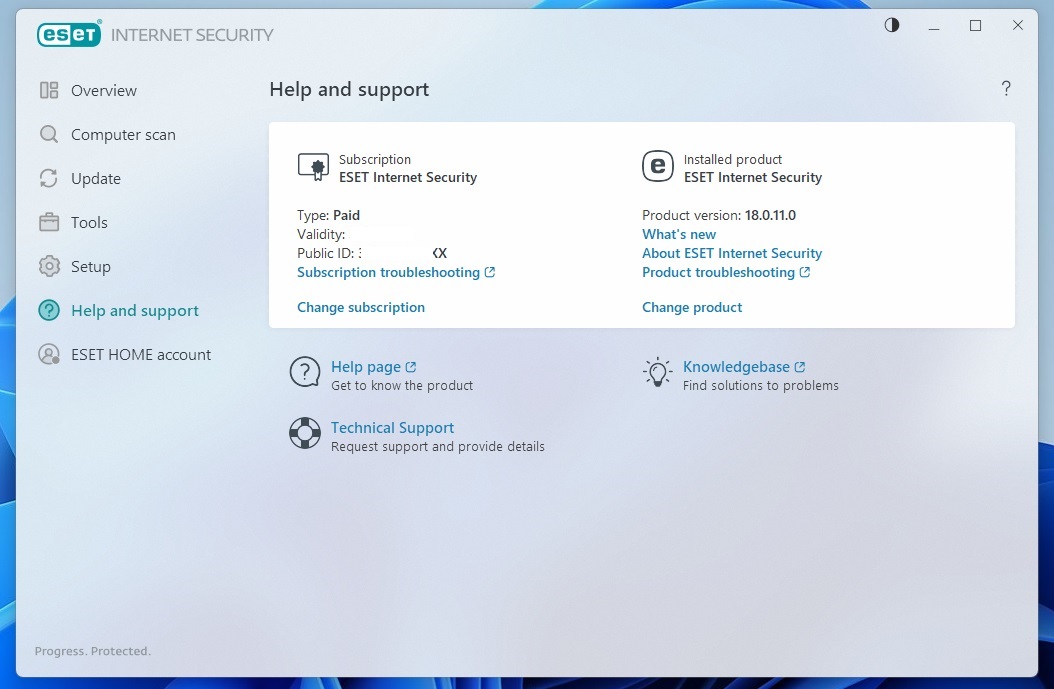The width and height of the screenshot is (1054, 689).
Task: Click Change product
Action: coord(692,307)
